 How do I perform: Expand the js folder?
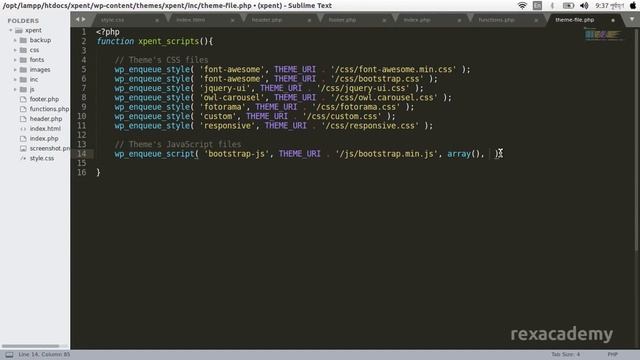[15, 89]
